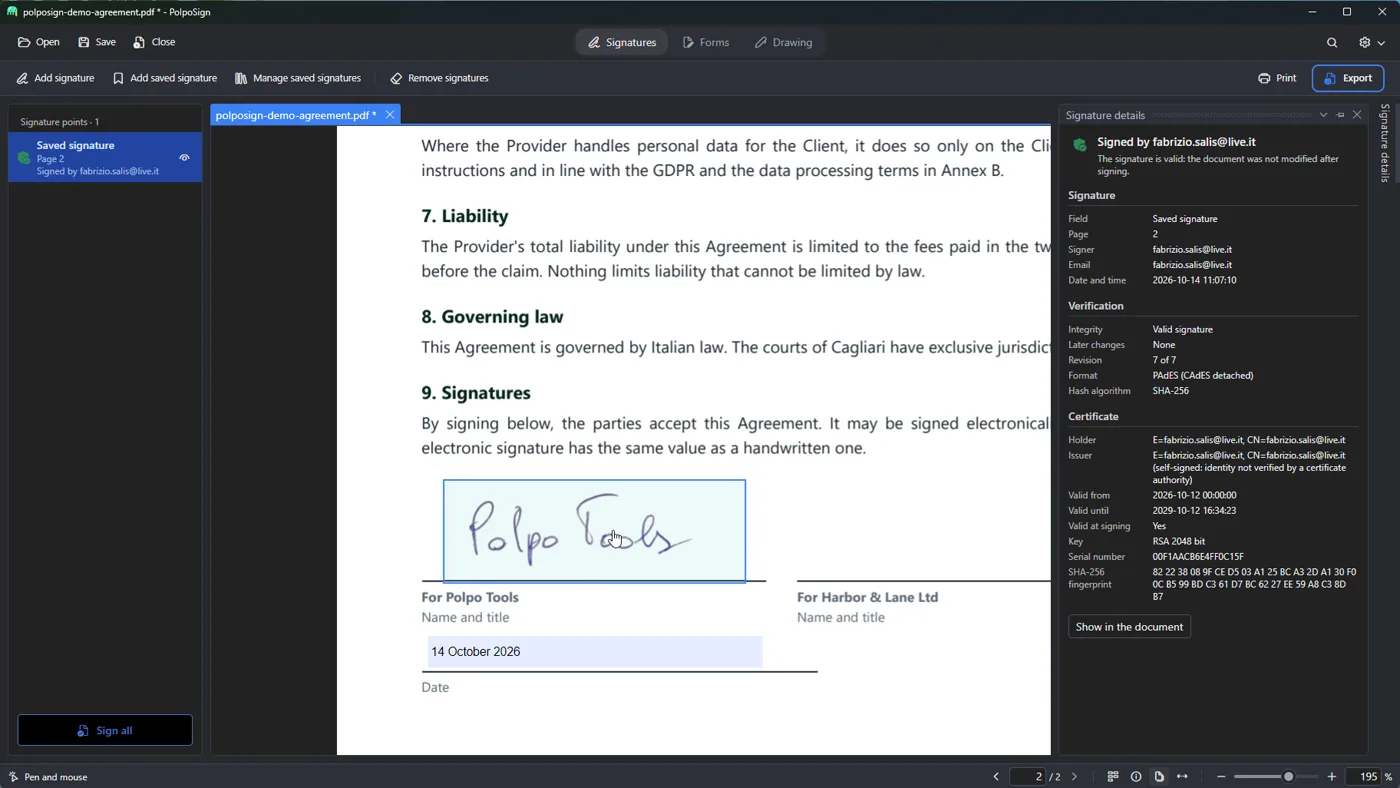This screenshot has width=1400, height=788.
Task: Click Pen and mouse input mode
Action: tap(48, 777)
